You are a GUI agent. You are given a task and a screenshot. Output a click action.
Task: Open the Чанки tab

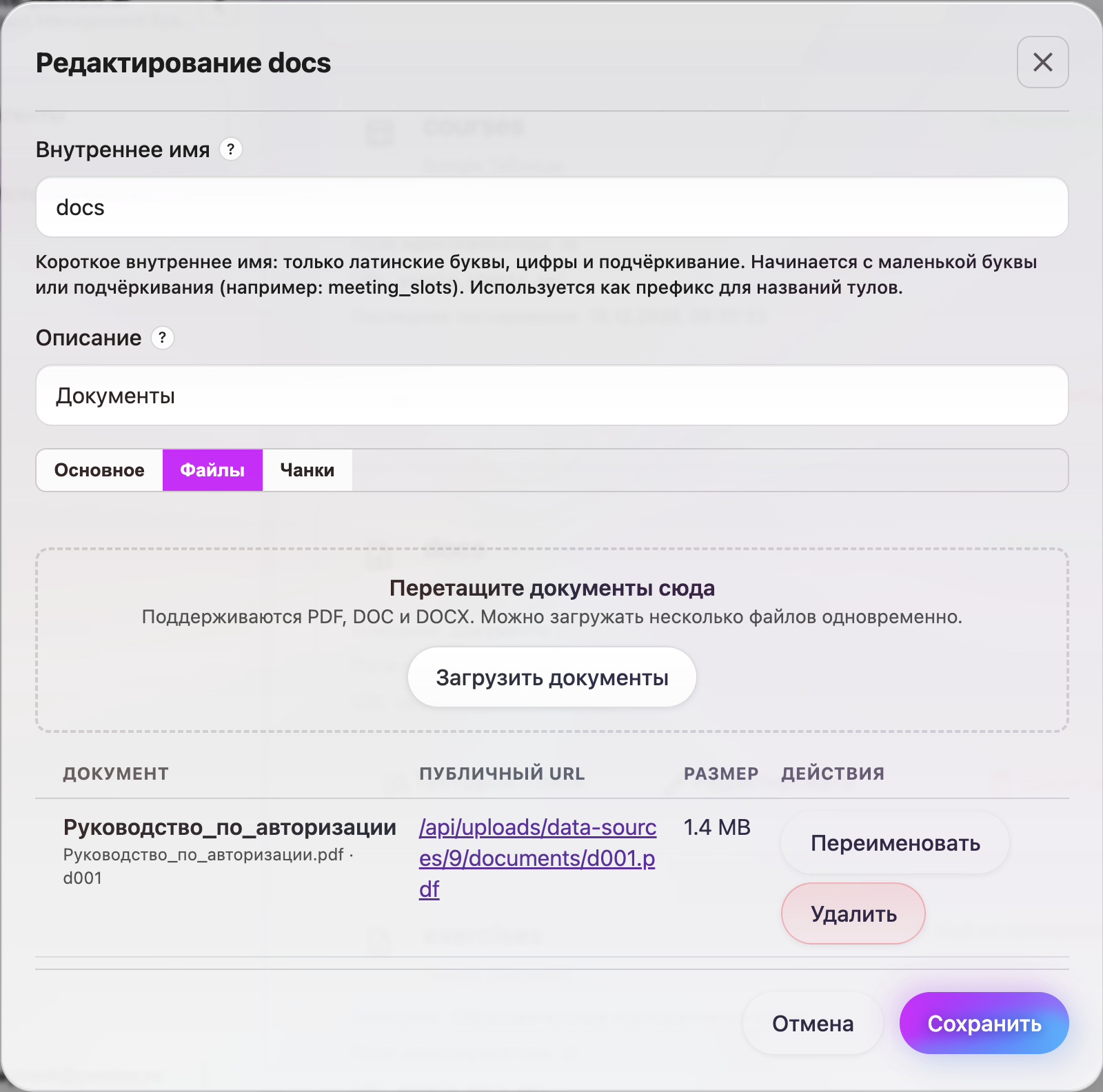pyautogui.click(x=306, y=469)
